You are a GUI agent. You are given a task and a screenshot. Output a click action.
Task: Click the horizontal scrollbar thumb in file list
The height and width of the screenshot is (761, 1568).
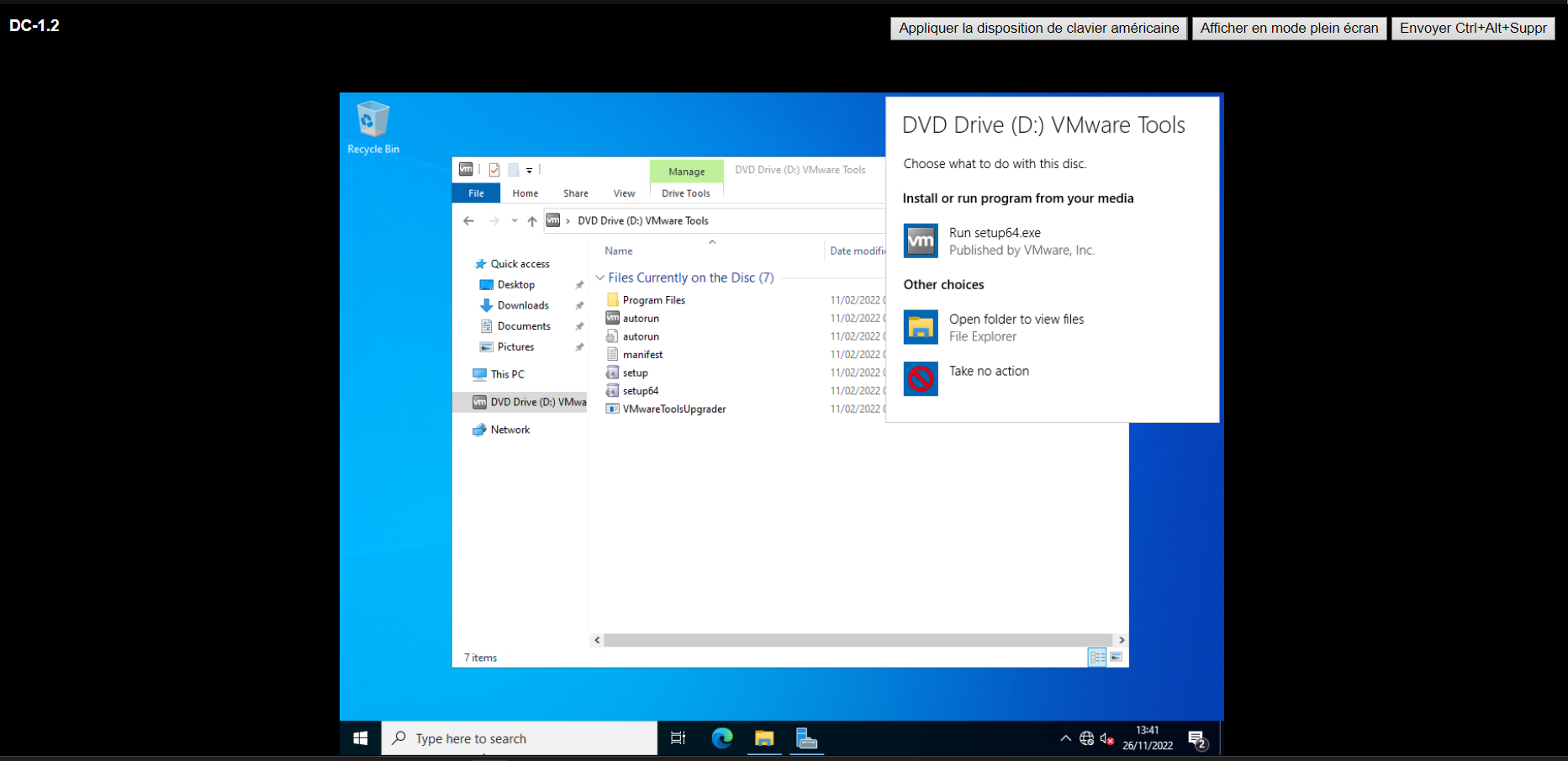pyautogui.click(x=858, y=640)
